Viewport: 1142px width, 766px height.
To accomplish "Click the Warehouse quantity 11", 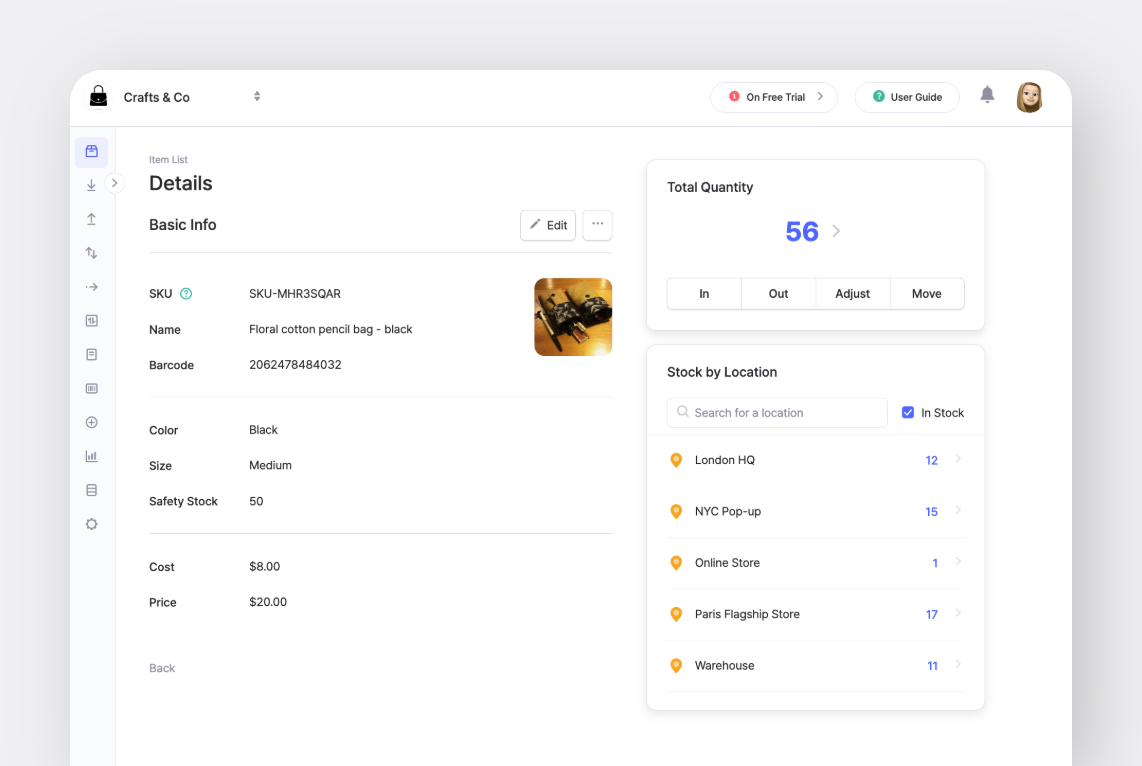I will click(932, 666).
